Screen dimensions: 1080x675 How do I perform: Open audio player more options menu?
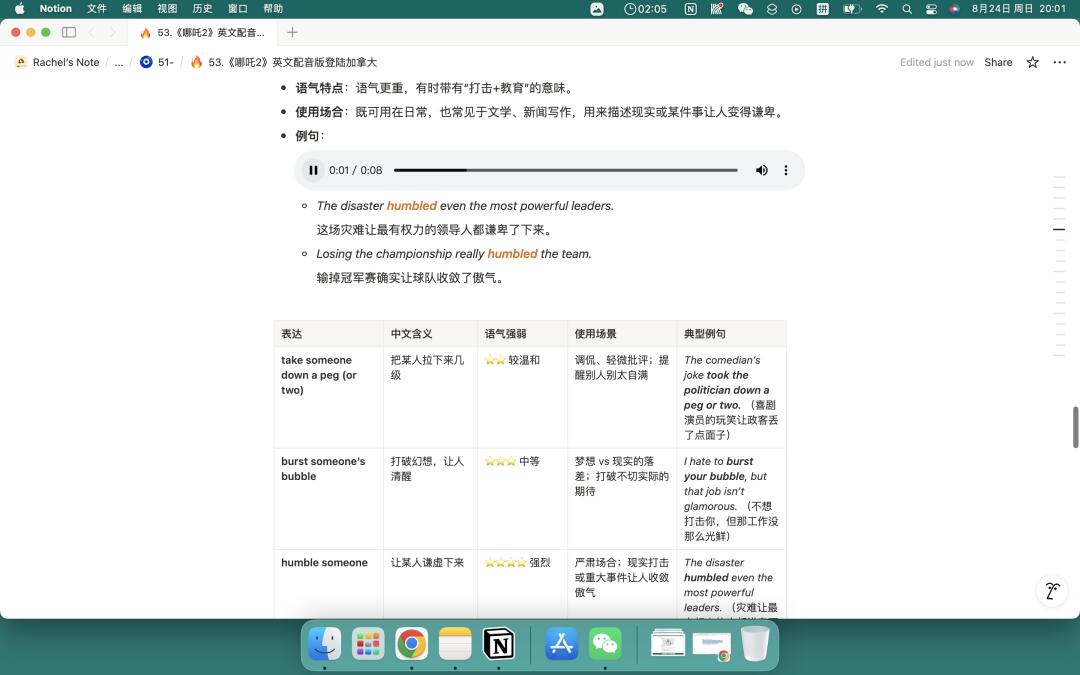point(786,170)
